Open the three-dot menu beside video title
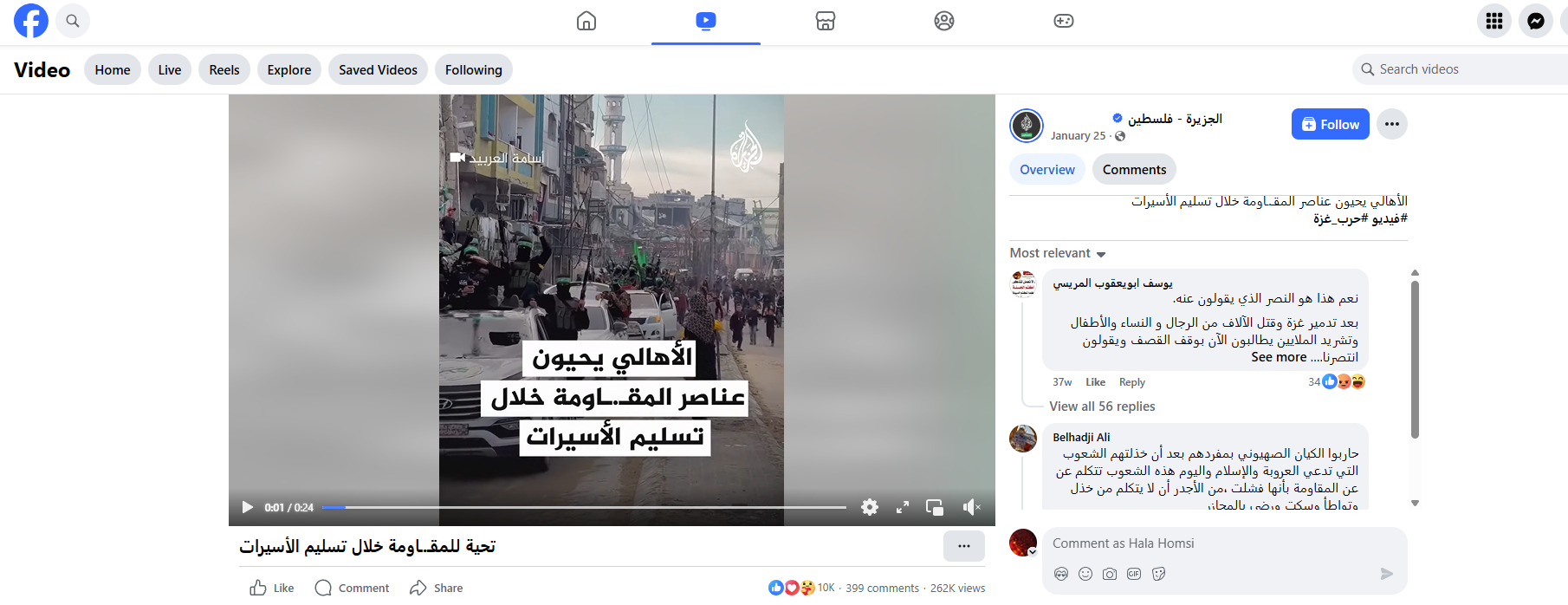The height and width of the screenshot is (605, 1568). [x=964, y=546]
